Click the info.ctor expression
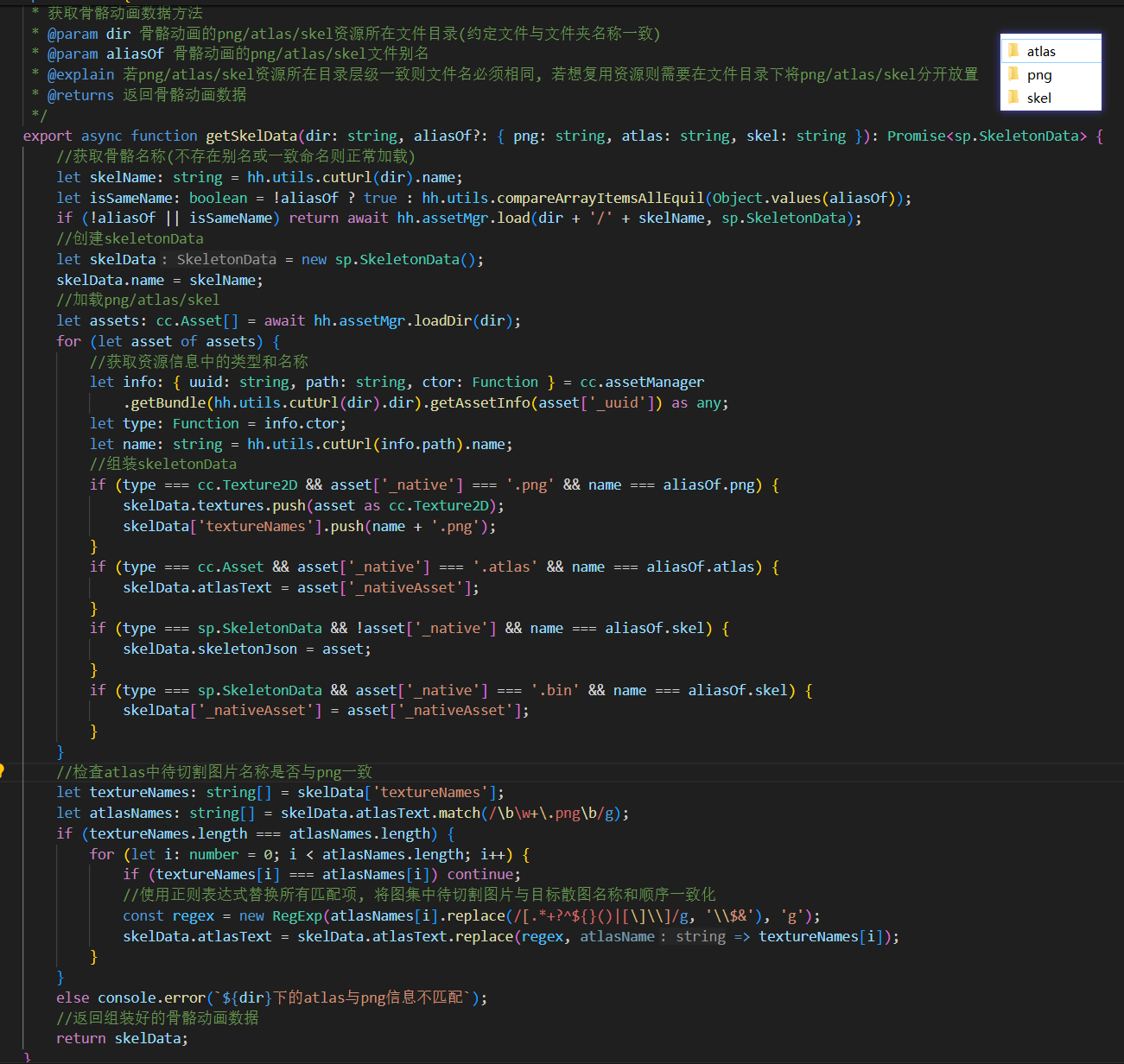 pyautogui.click(x=302, y=423)
